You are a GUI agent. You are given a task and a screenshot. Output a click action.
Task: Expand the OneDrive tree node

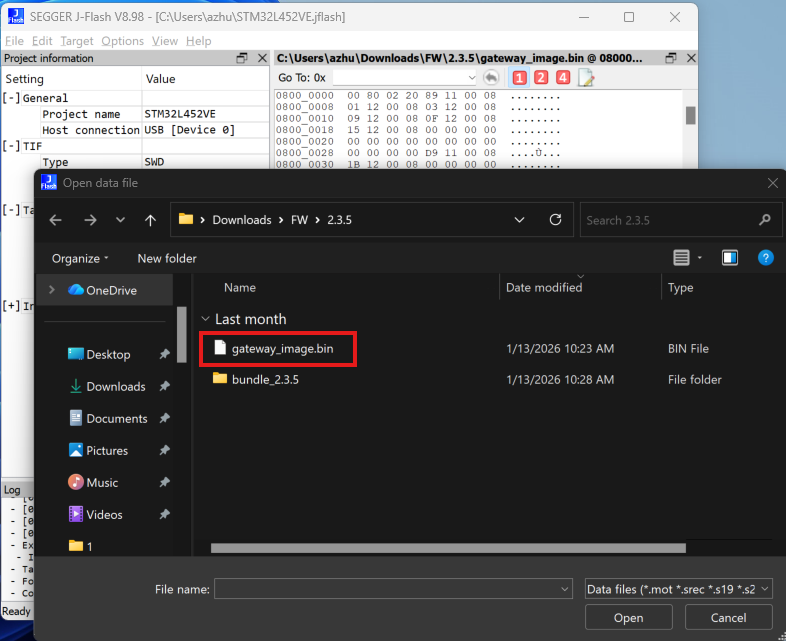[x=52, y=290]
